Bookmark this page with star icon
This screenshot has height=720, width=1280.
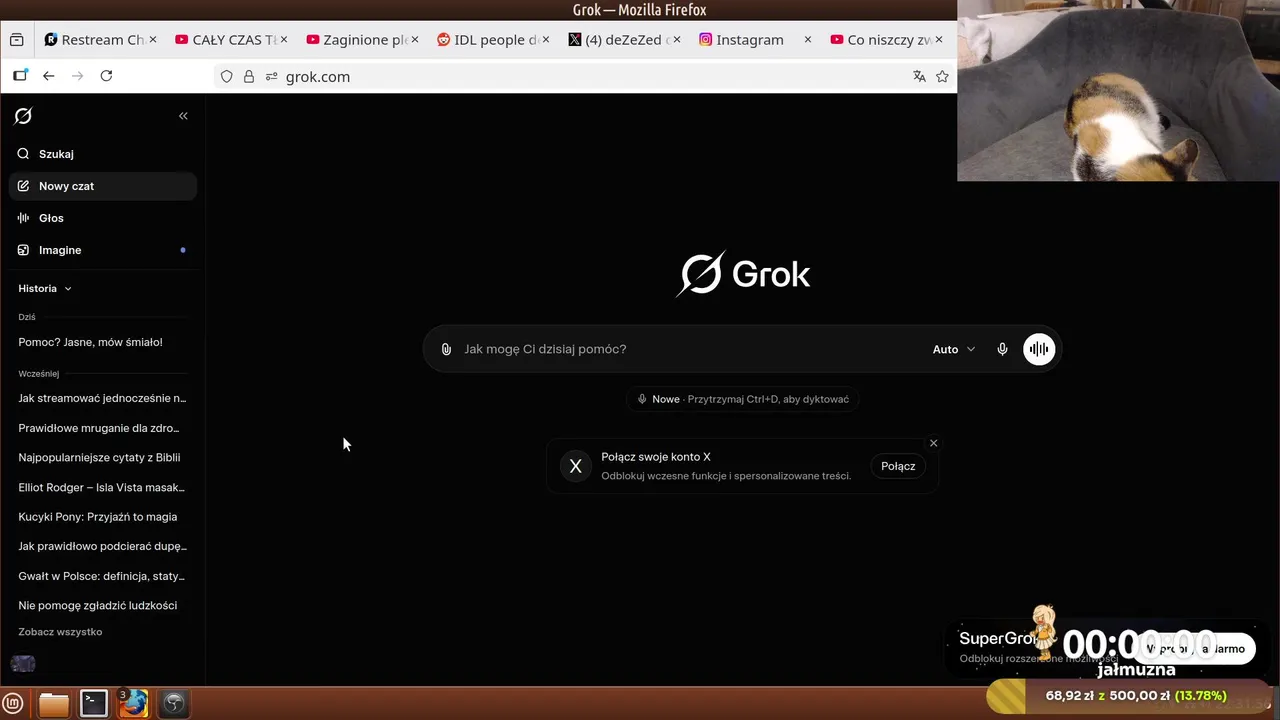point(942,77)
